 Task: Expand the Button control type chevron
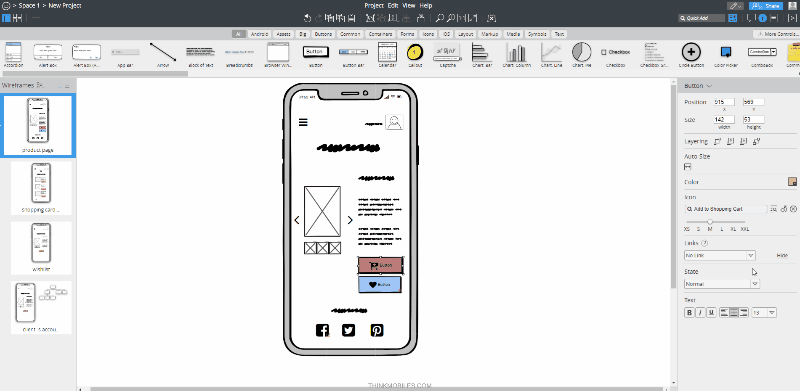[710, 86]
